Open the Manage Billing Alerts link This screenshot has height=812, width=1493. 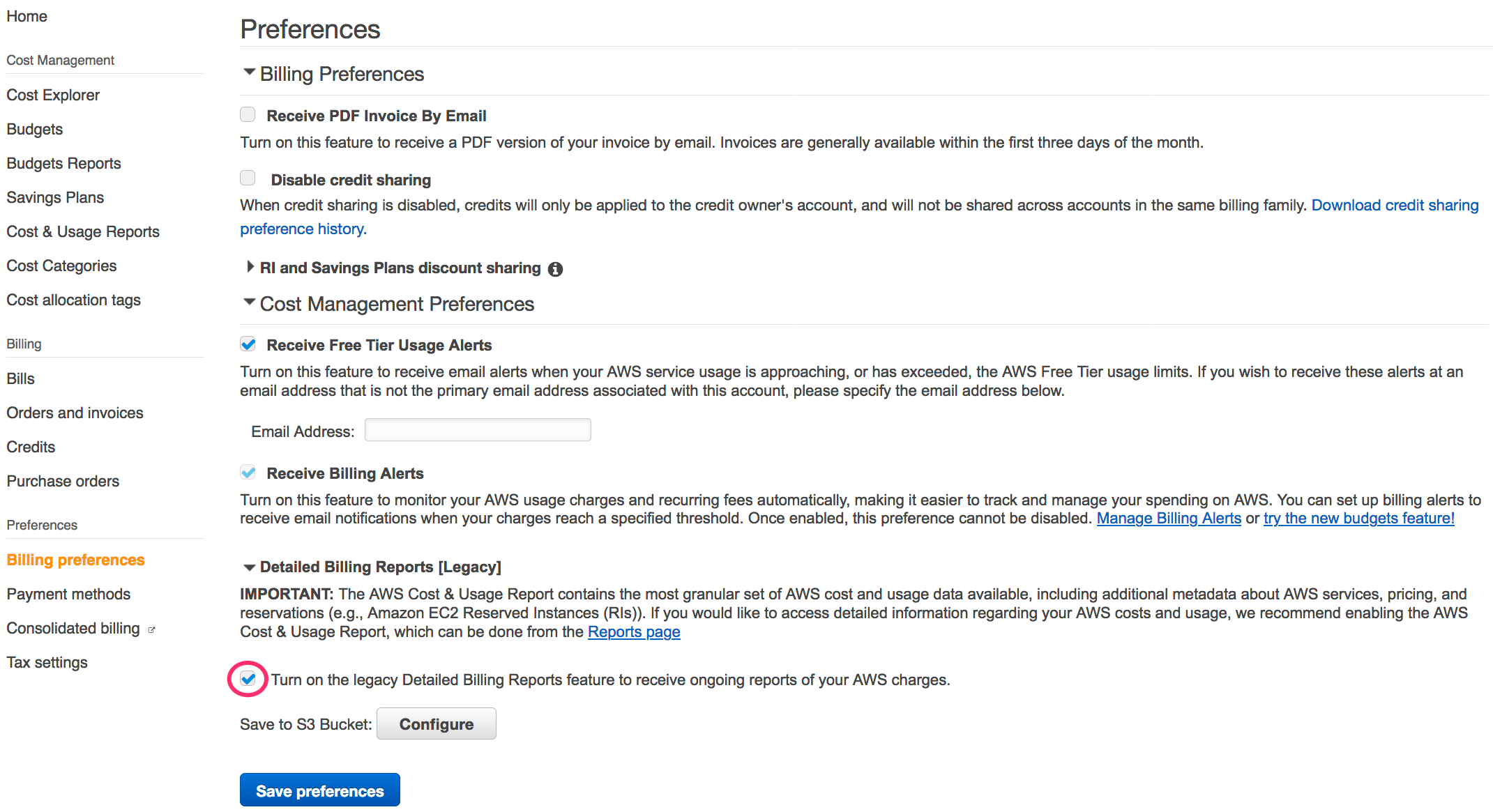1169,519
